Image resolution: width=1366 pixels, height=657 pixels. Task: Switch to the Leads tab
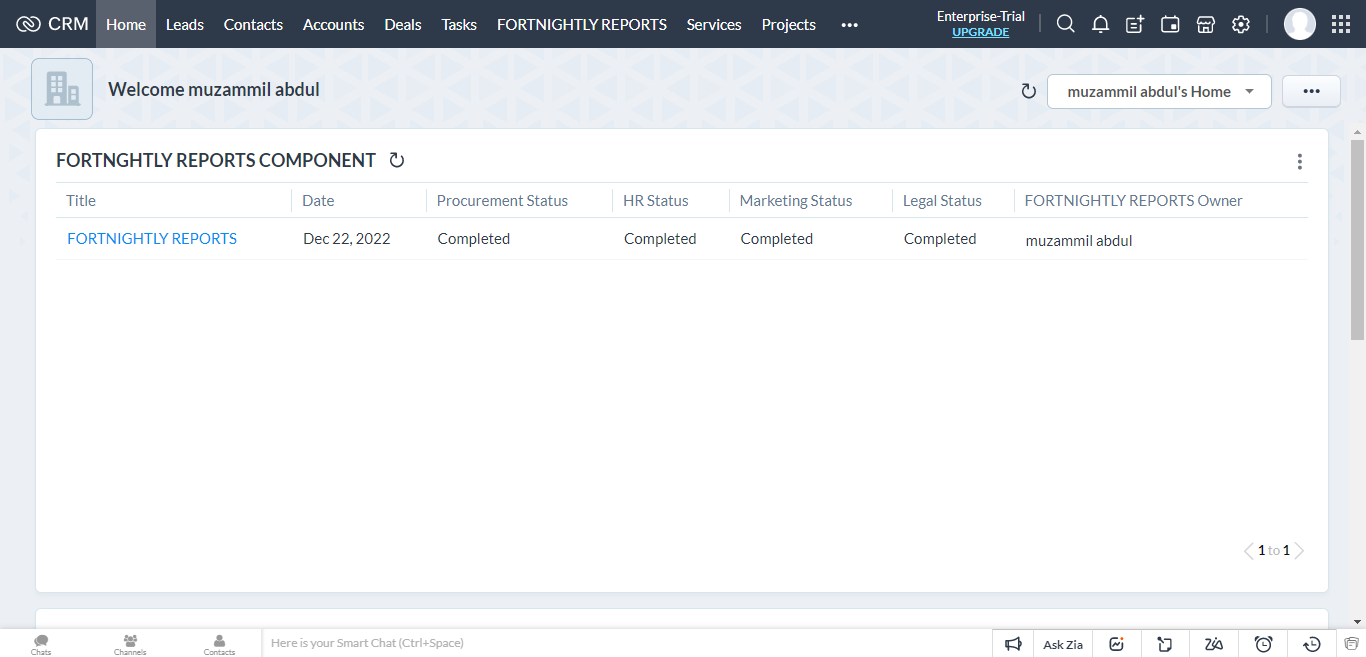(x=184, y=24)
